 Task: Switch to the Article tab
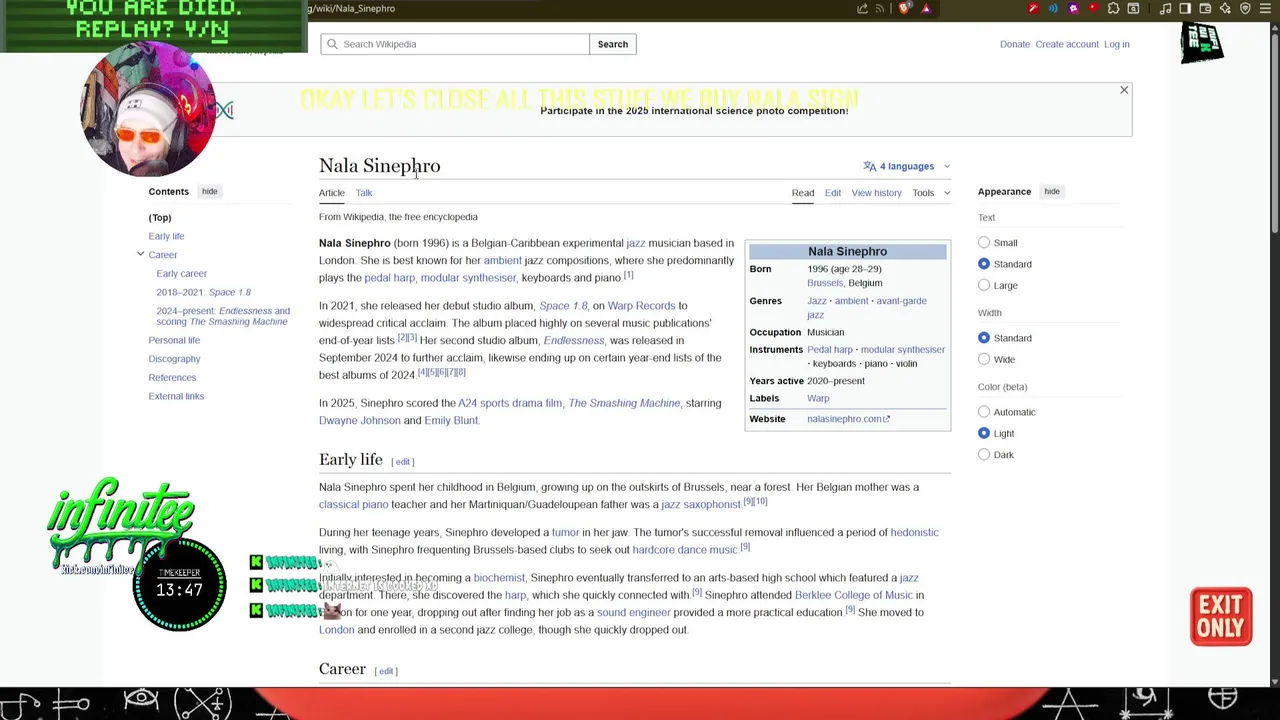[331, 193]
